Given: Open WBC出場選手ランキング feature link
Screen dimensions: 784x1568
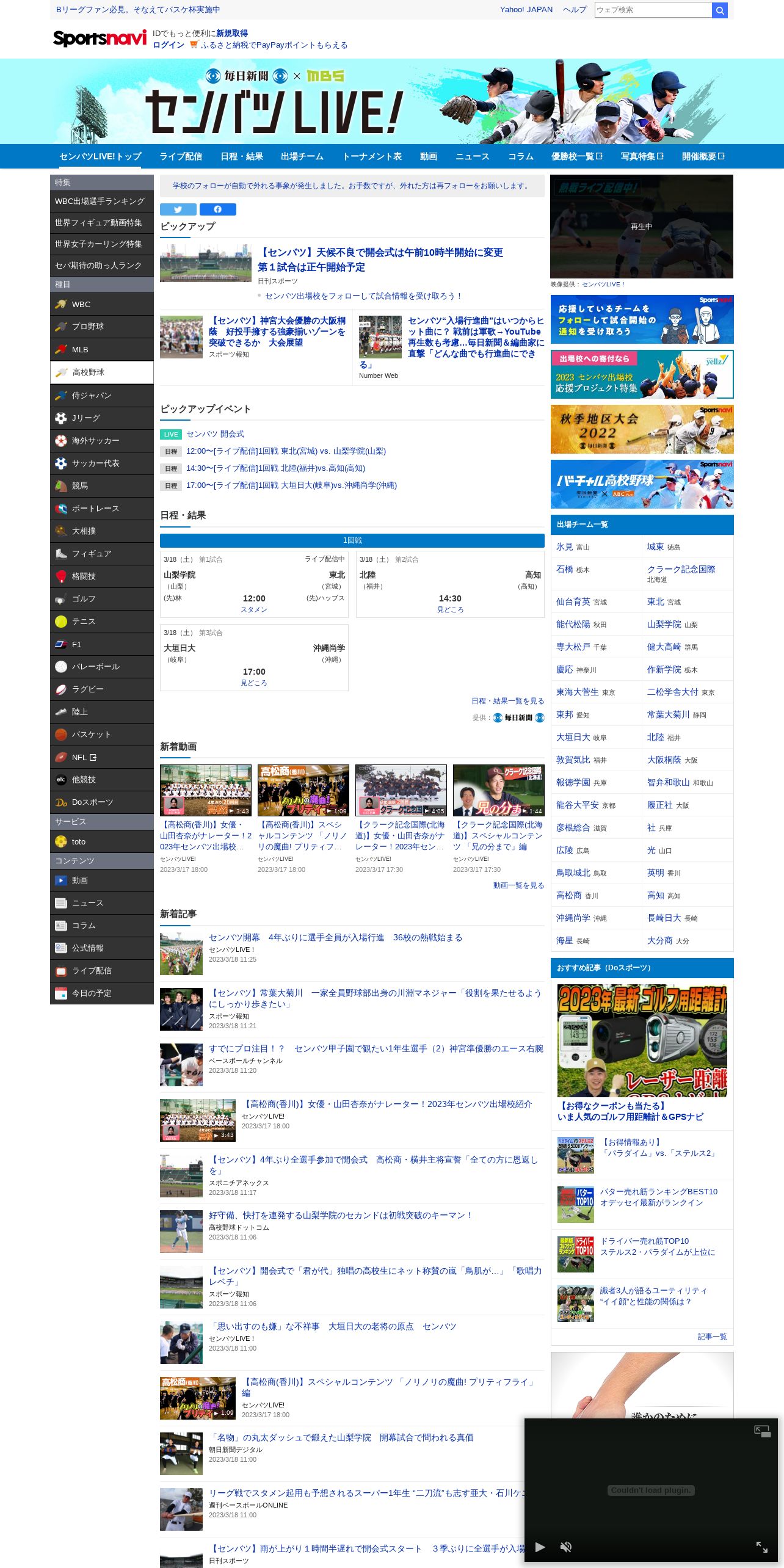Looking at the screenshot, I should (102, 201).
